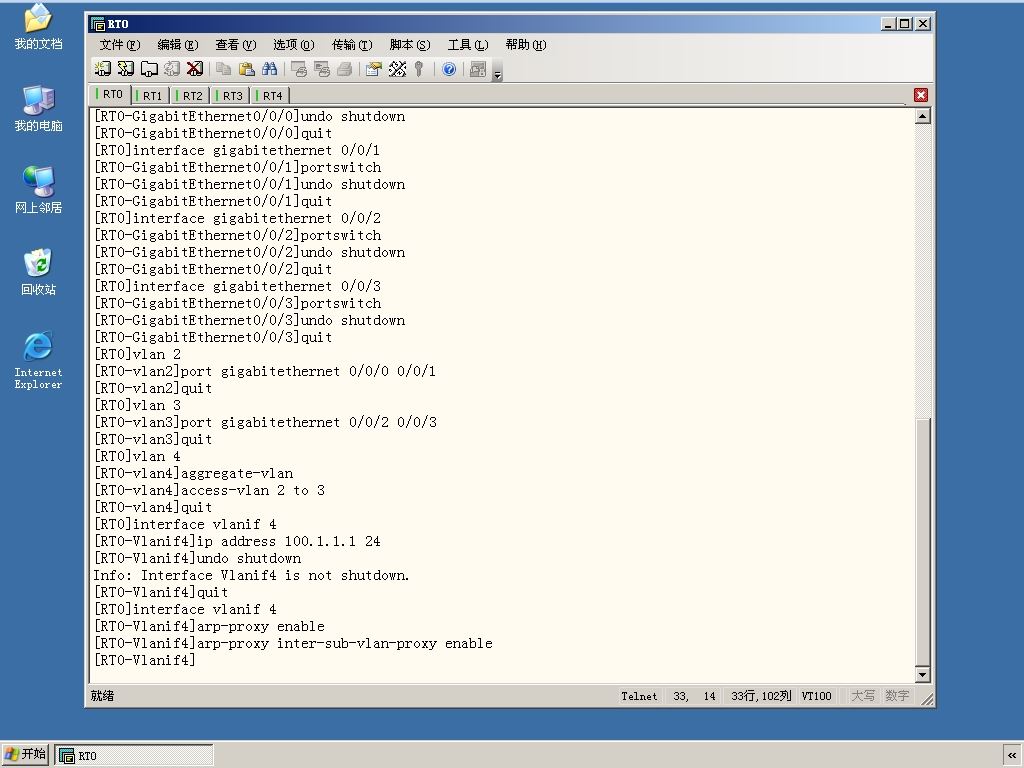The image size is (1024, 768).
Task: Click the Disconnect session icon
Action: (x=195, y=69)
